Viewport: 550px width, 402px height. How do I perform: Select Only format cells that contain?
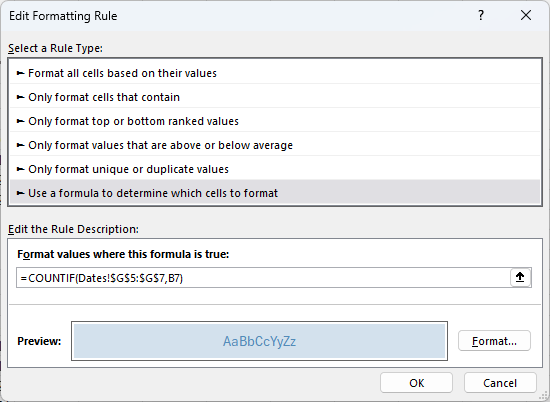(x=275, y=97)
